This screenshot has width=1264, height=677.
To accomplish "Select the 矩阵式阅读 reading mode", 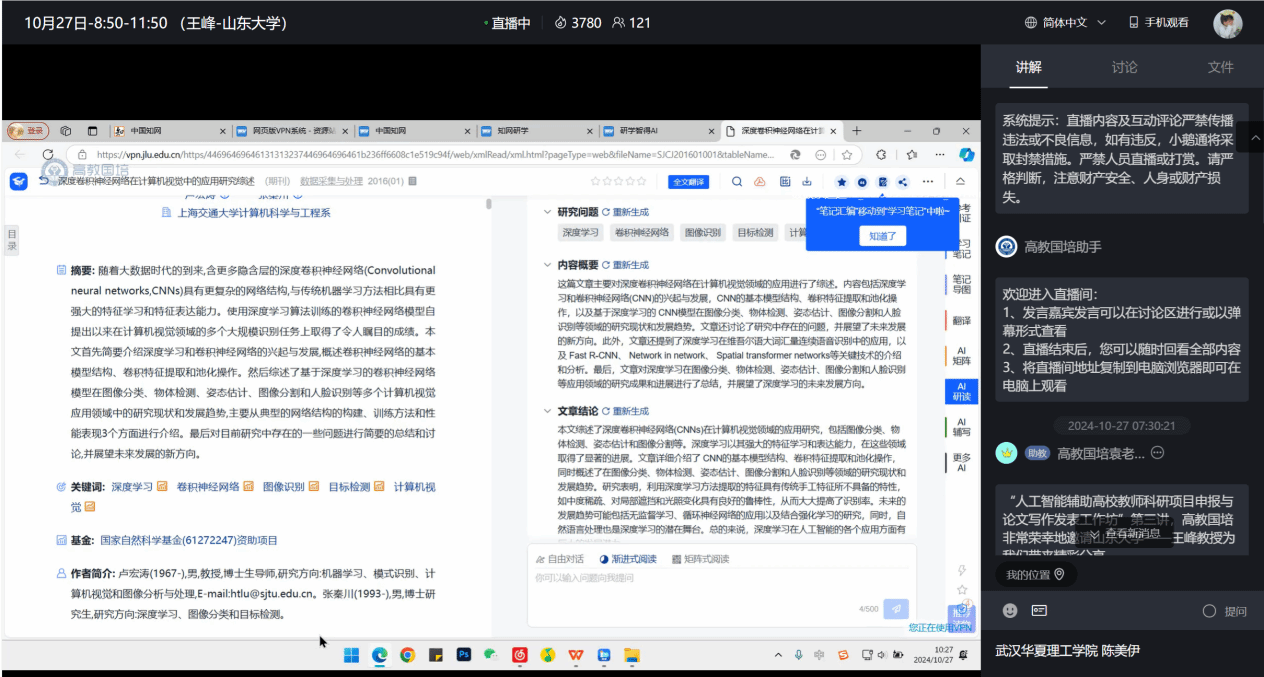I will pyautogui.click(x=701, y=559).
